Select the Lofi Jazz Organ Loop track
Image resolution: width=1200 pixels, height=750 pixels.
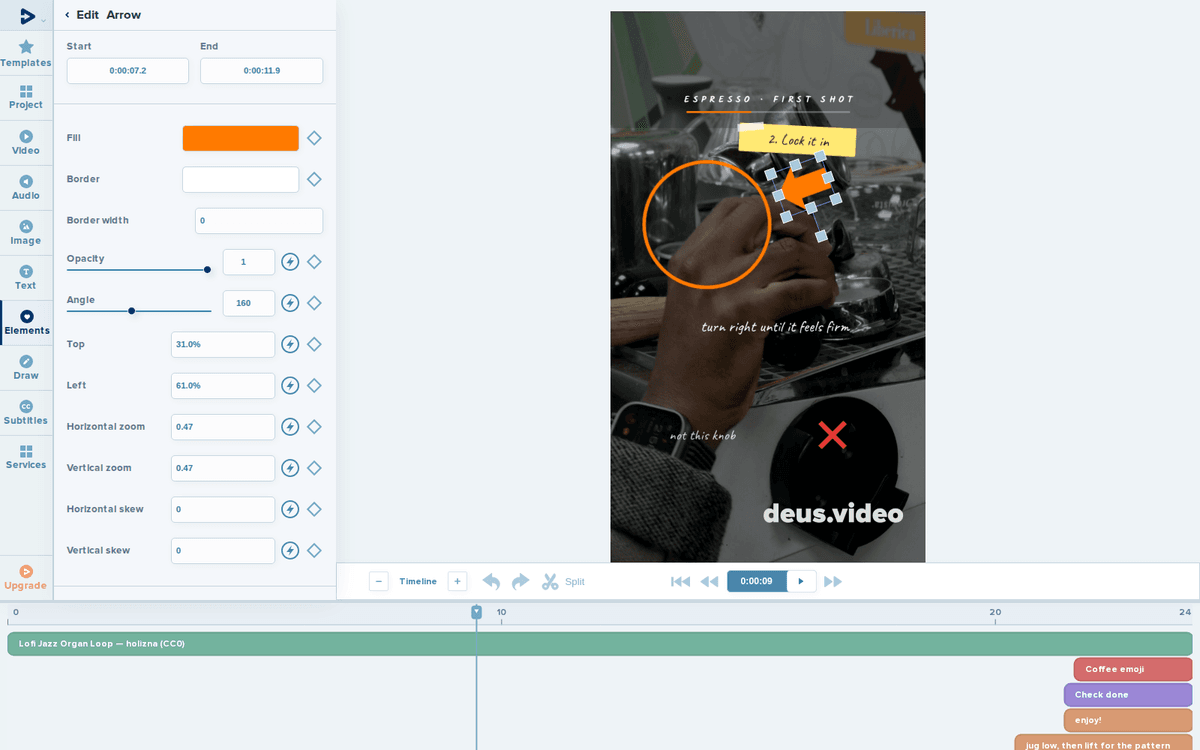(600, 644)
